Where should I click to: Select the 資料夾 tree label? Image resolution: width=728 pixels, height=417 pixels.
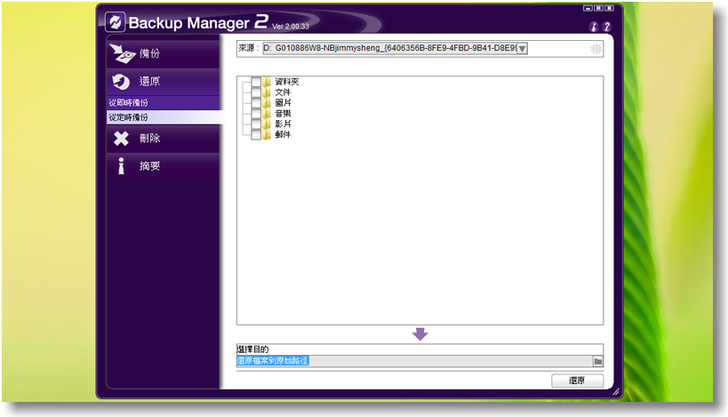[x=287, y=82]
